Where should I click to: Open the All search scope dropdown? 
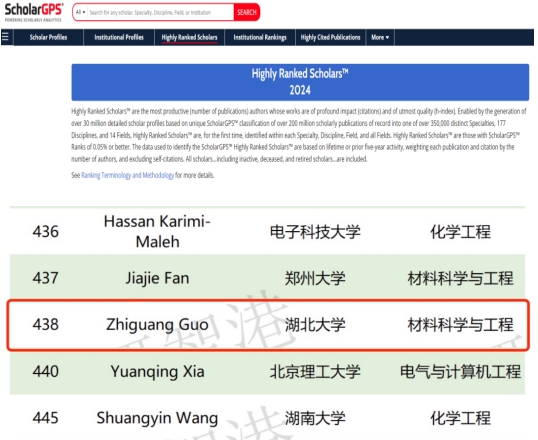click(x=80, y=12)
